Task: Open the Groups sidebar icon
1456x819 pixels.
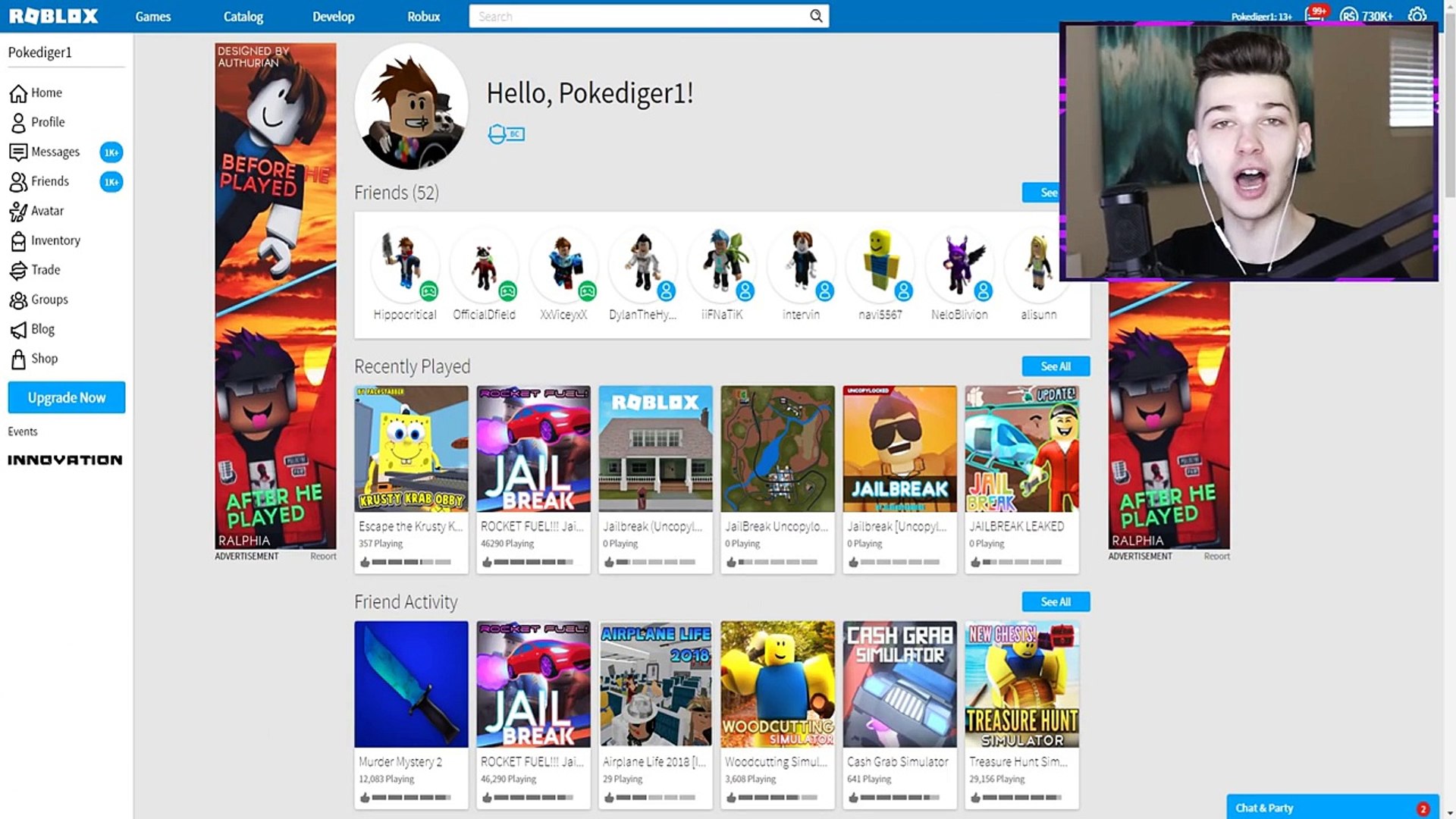Action: coord(18,300)
